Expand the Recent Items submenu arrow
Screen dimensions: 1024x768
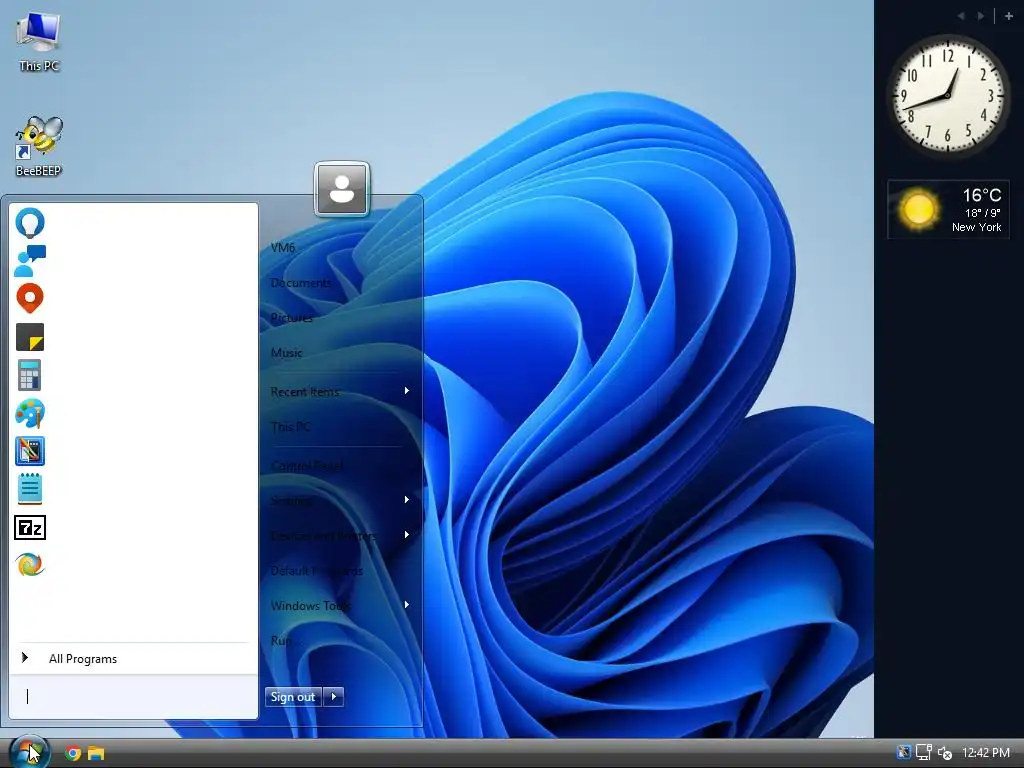407,391
